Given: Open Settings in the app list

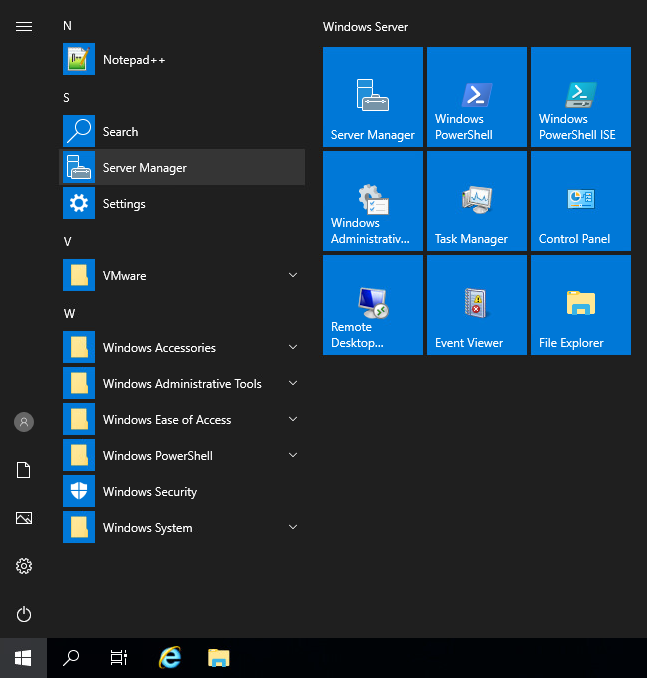Looking at the screenshot, I should click(x=182, y=203).
